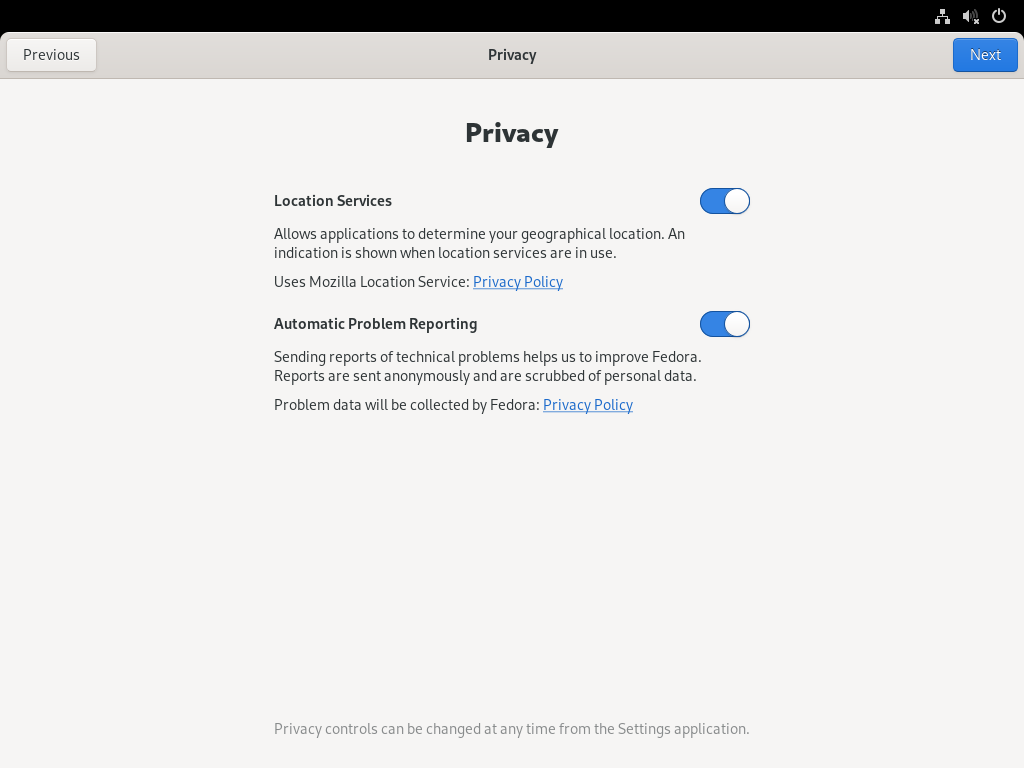Click the Privacy title in header bar

click(512, 55)
